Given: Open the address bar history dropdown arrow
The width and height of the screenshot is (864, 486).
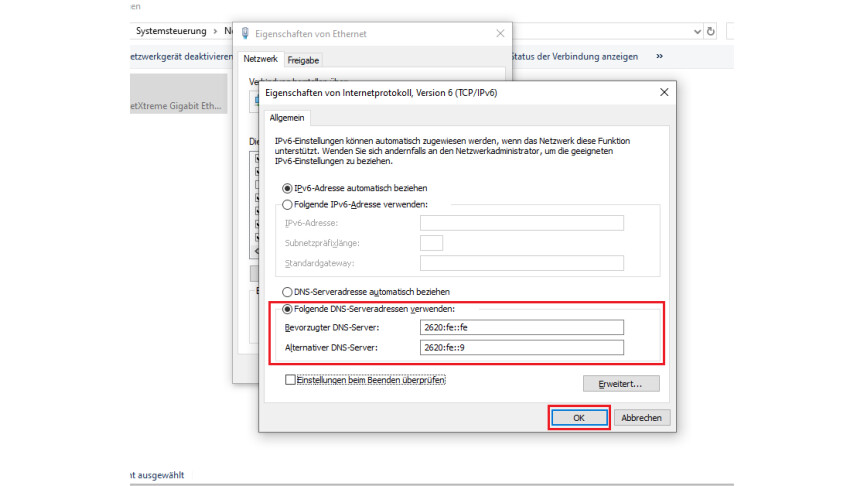Looking at the screenshot, I should point(697,31).
